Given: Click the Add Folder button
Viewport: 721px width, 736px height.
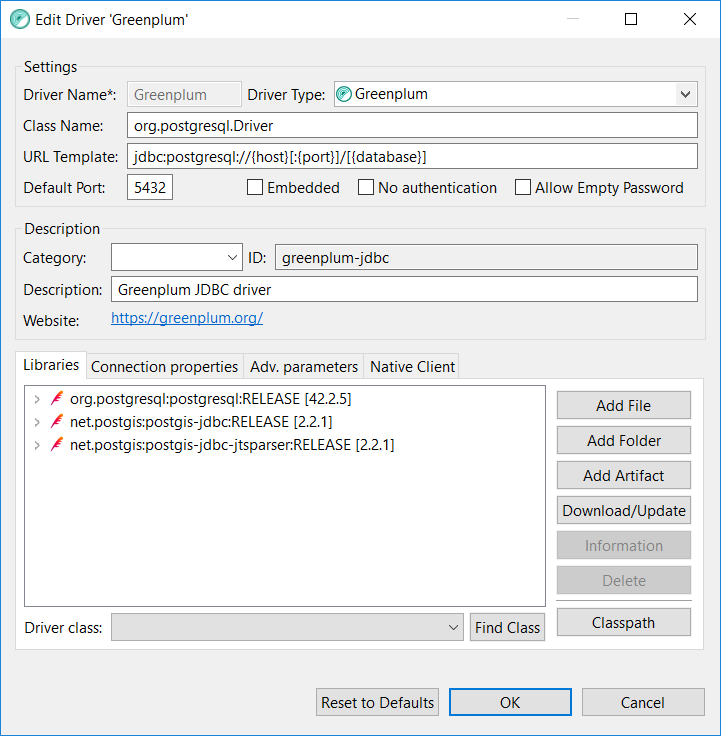Looking at the screenshot, I should pyautogui.click(x=623, y=440).
